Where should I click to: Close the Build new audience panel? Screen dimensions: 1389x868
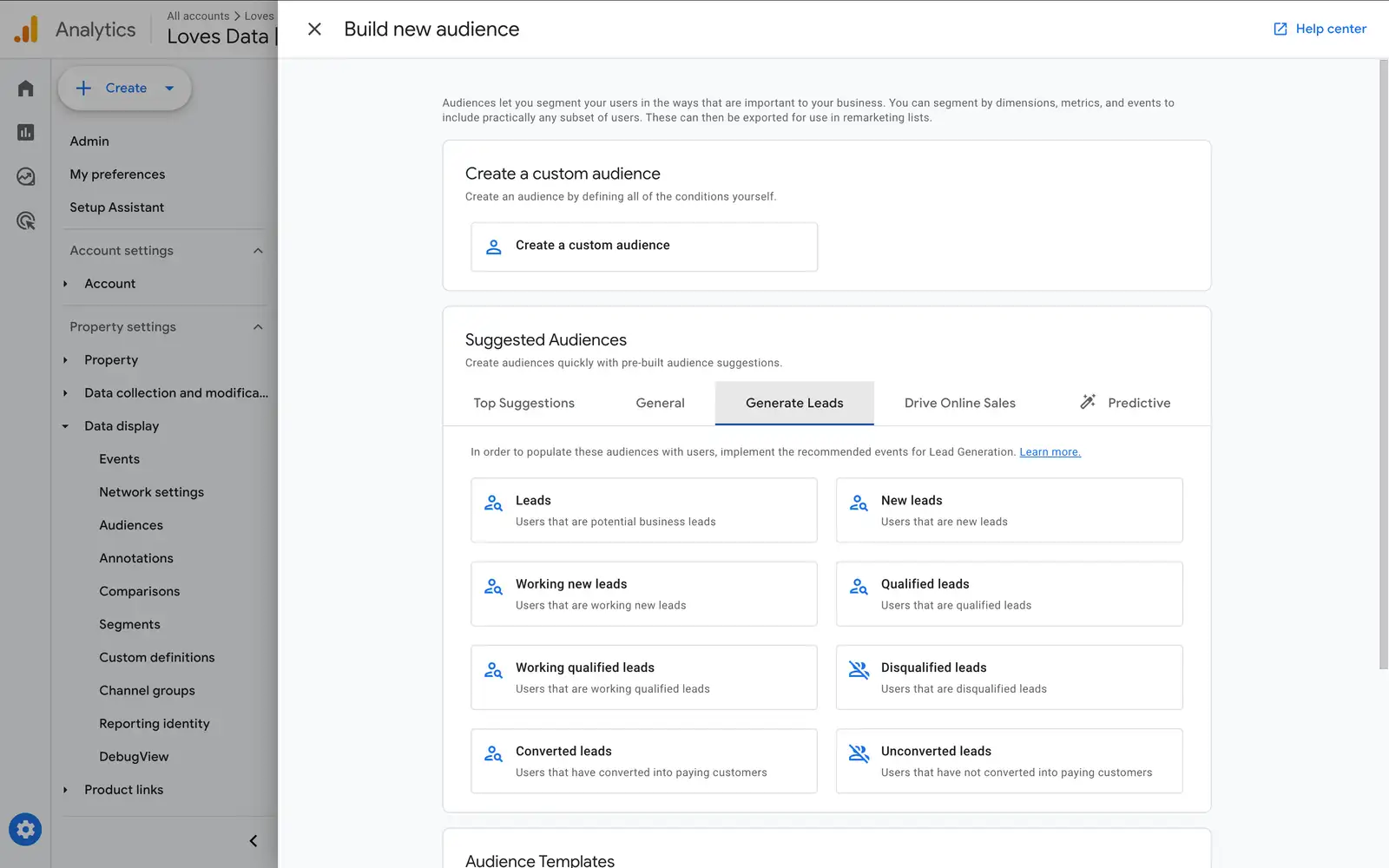pos(313,29)
